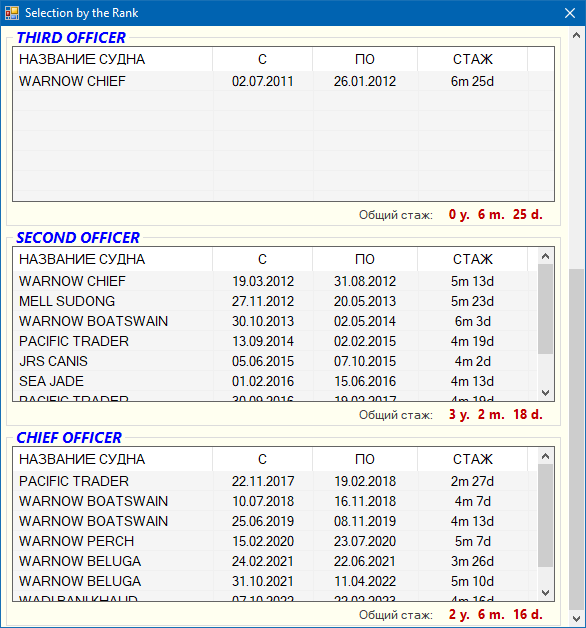
Task: Click СТАЖ header in Chief Officer table
Action: tap(473, 459)
